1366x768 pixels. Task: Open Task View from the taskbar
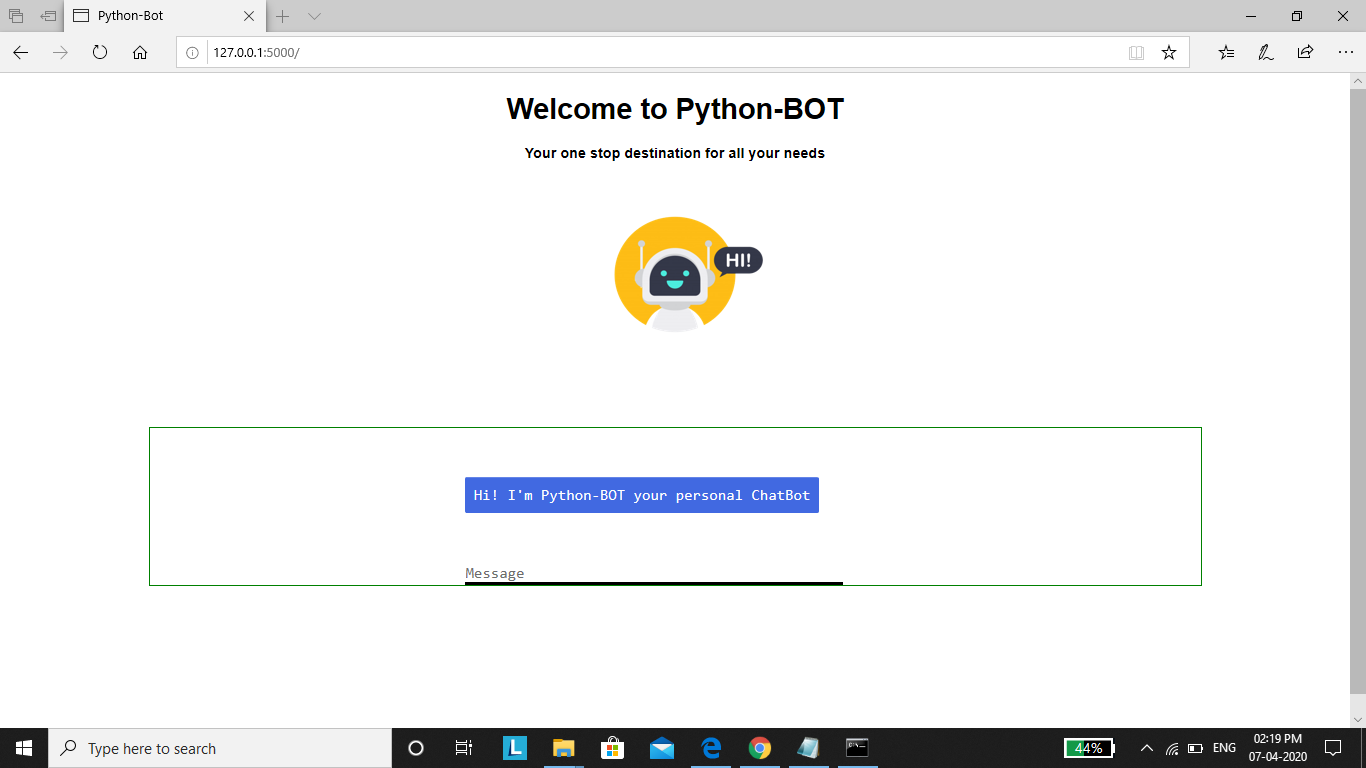pos(464,747)
